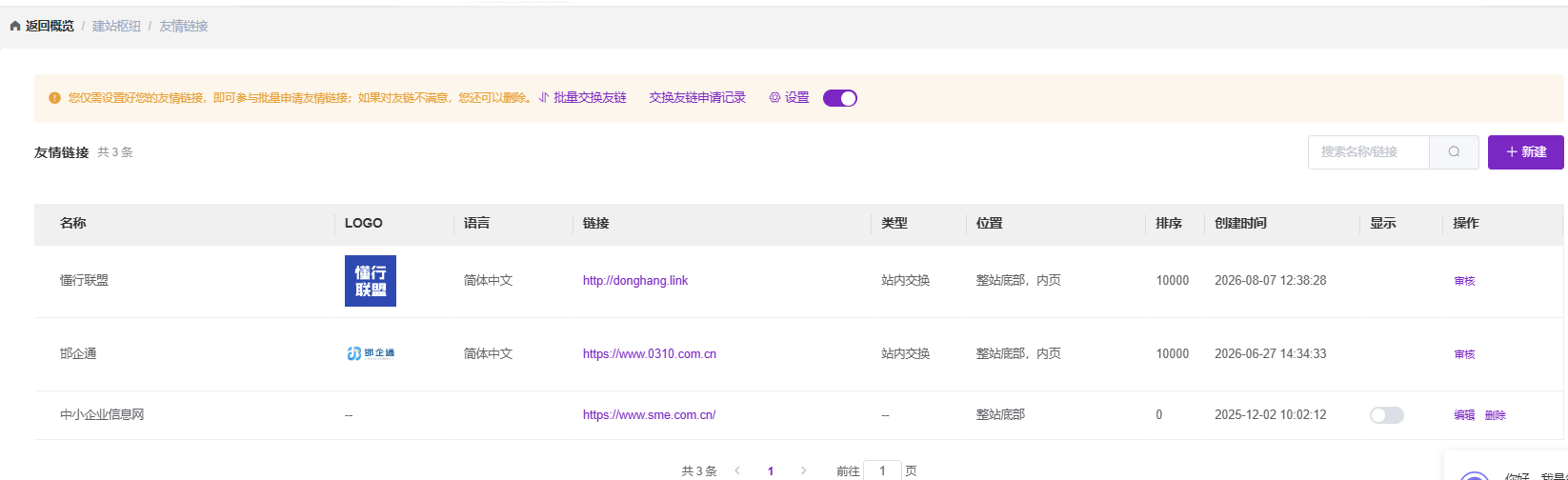Click the 排序 column header
Viewport: 1568px width, 480px height.
point(1169,223)
